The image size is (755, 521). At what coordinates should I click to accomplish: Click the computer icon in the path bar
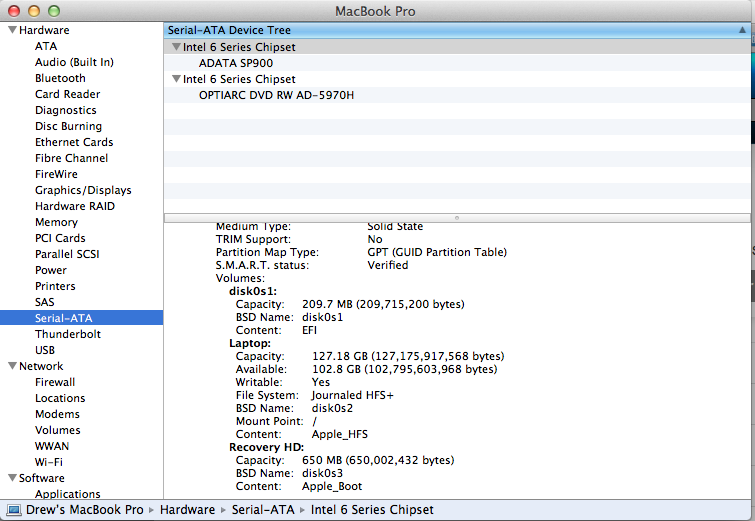pyautogui.click(x=14, y=510)
